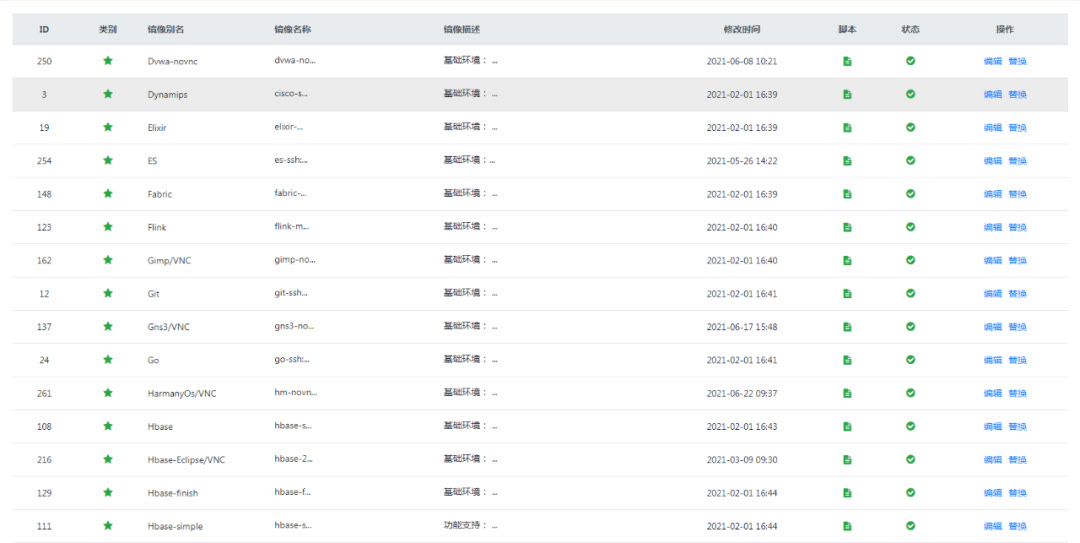Replace the Gns3/VNC image
The image size is (1080, 543).
[x=1017, y=327]
